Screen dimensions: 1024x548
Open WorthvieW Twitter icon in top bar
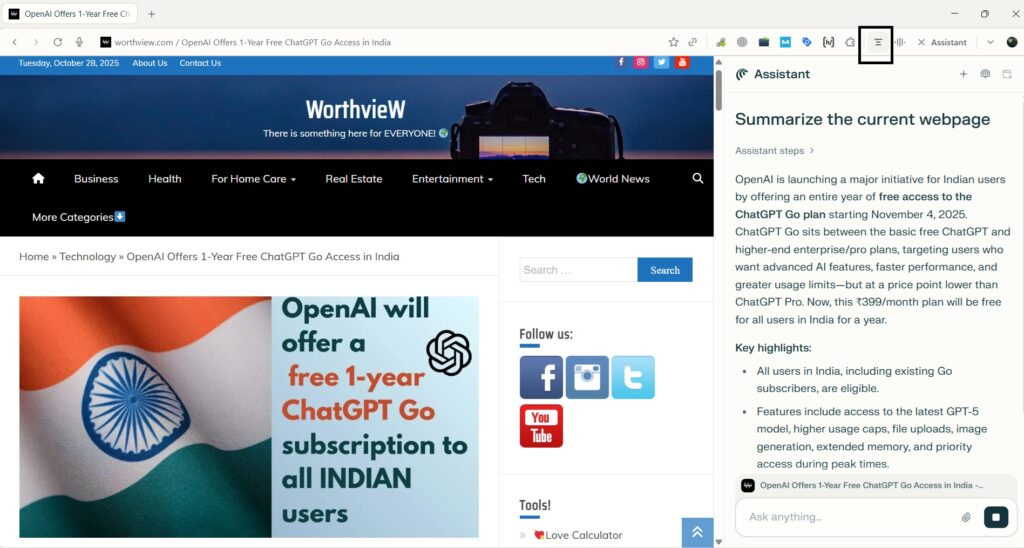click(x=662, y=62)
